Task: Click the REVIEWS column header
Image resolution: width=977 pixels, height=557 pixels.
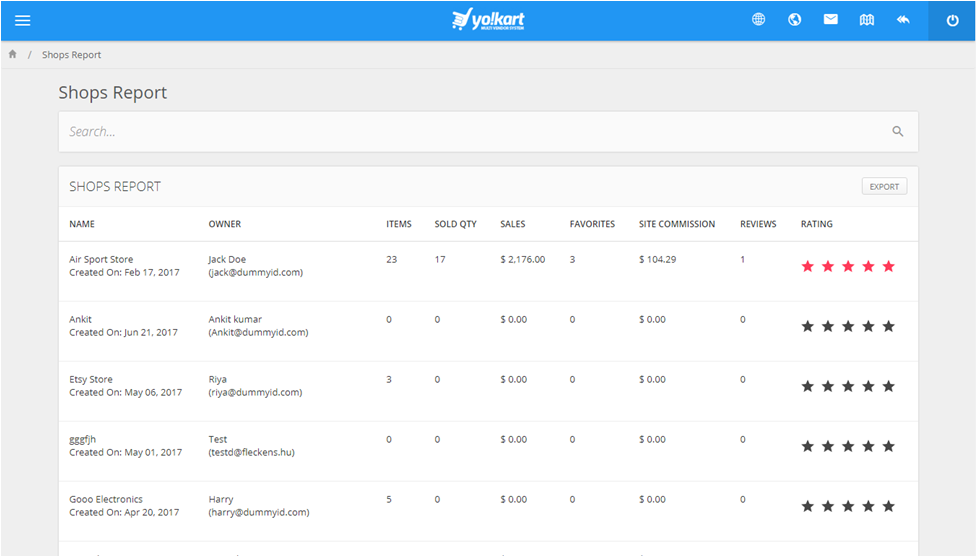Action: (758, 224)
